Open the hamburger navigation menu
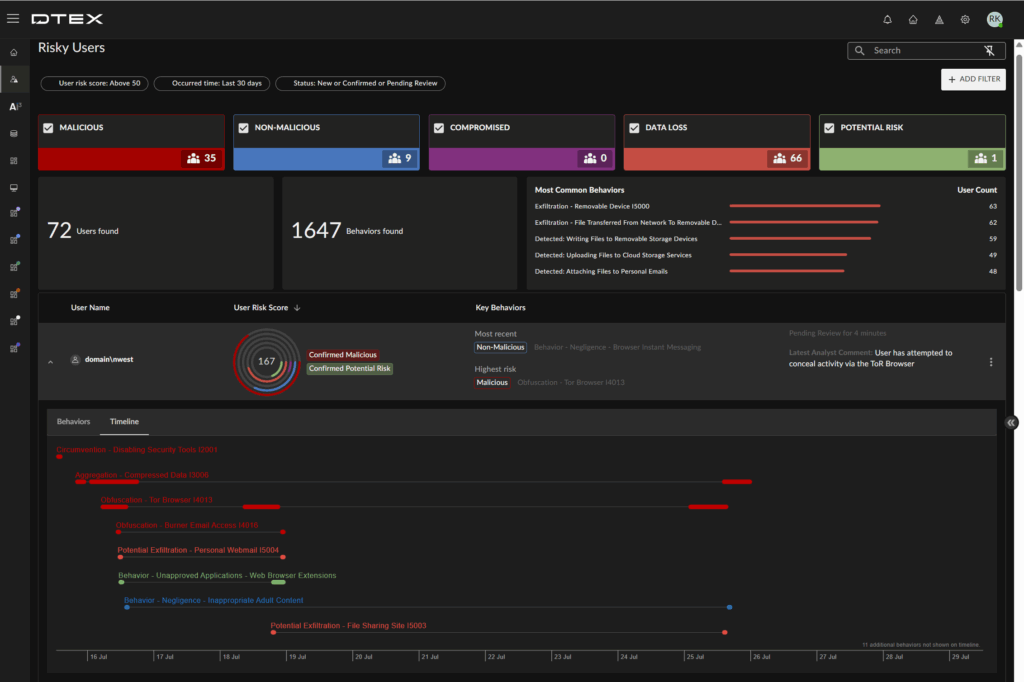The height and width of the screenshot is (682, 1024). [13, 19]
